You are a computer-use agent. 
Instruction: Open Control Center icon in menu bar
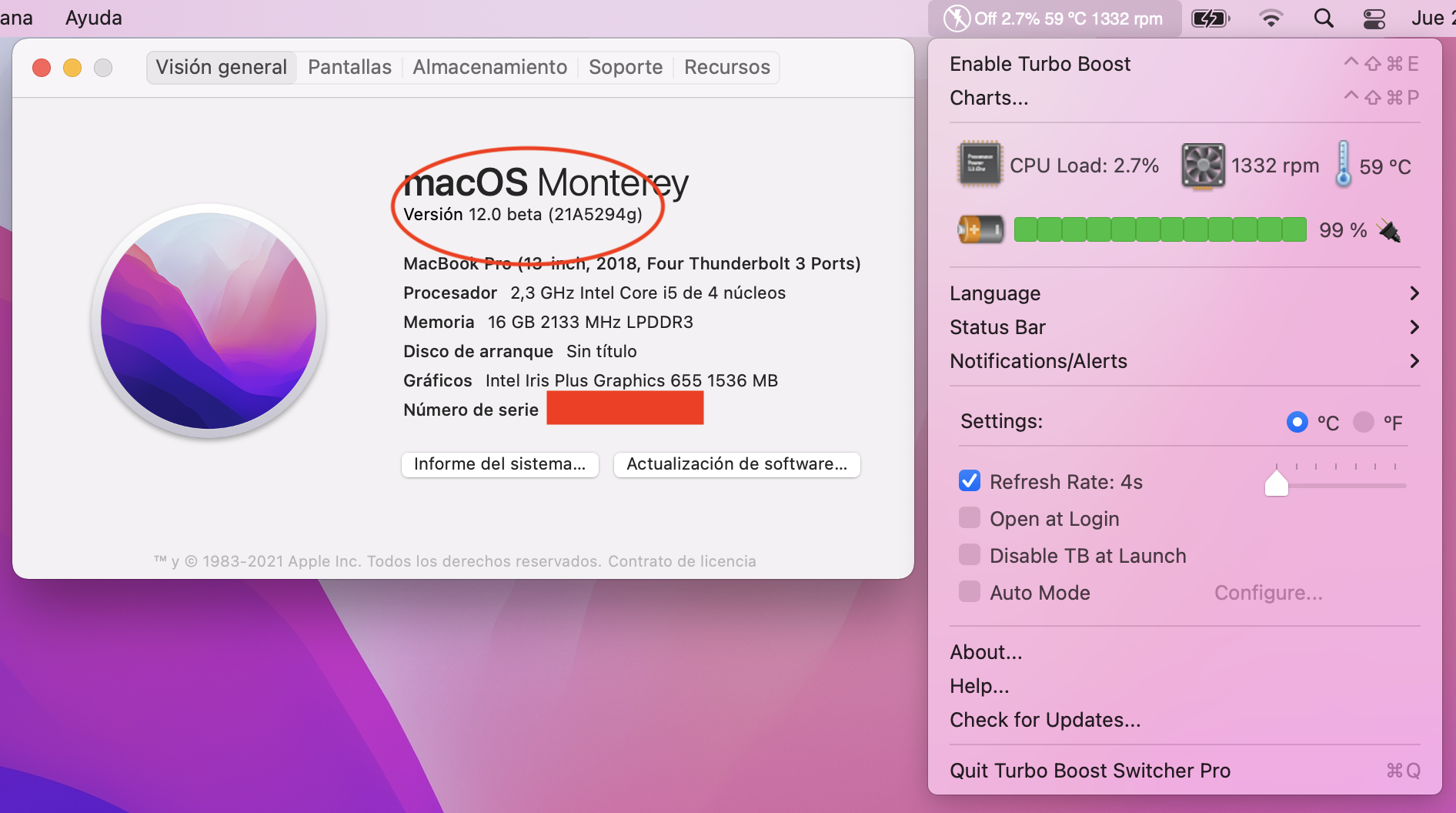1374,18
